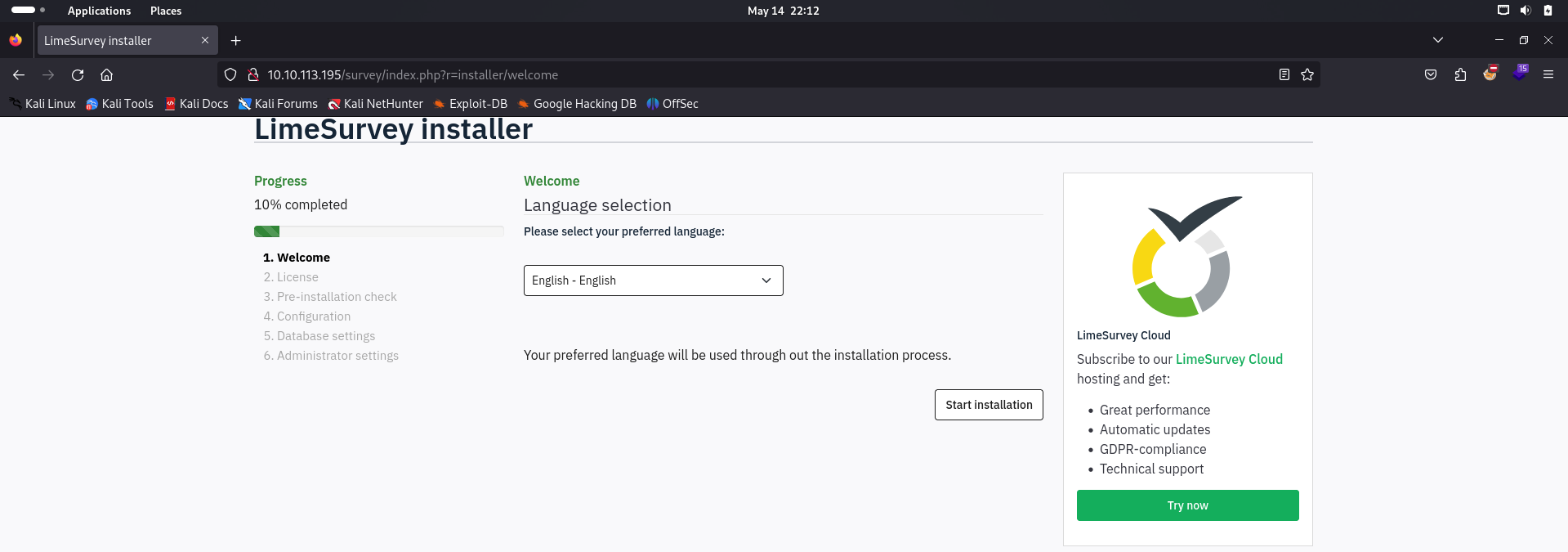This screenshot has width=1568, height=552.
Task: Click the FoxyProxy-style extension icon
Action: [1490, 73]
